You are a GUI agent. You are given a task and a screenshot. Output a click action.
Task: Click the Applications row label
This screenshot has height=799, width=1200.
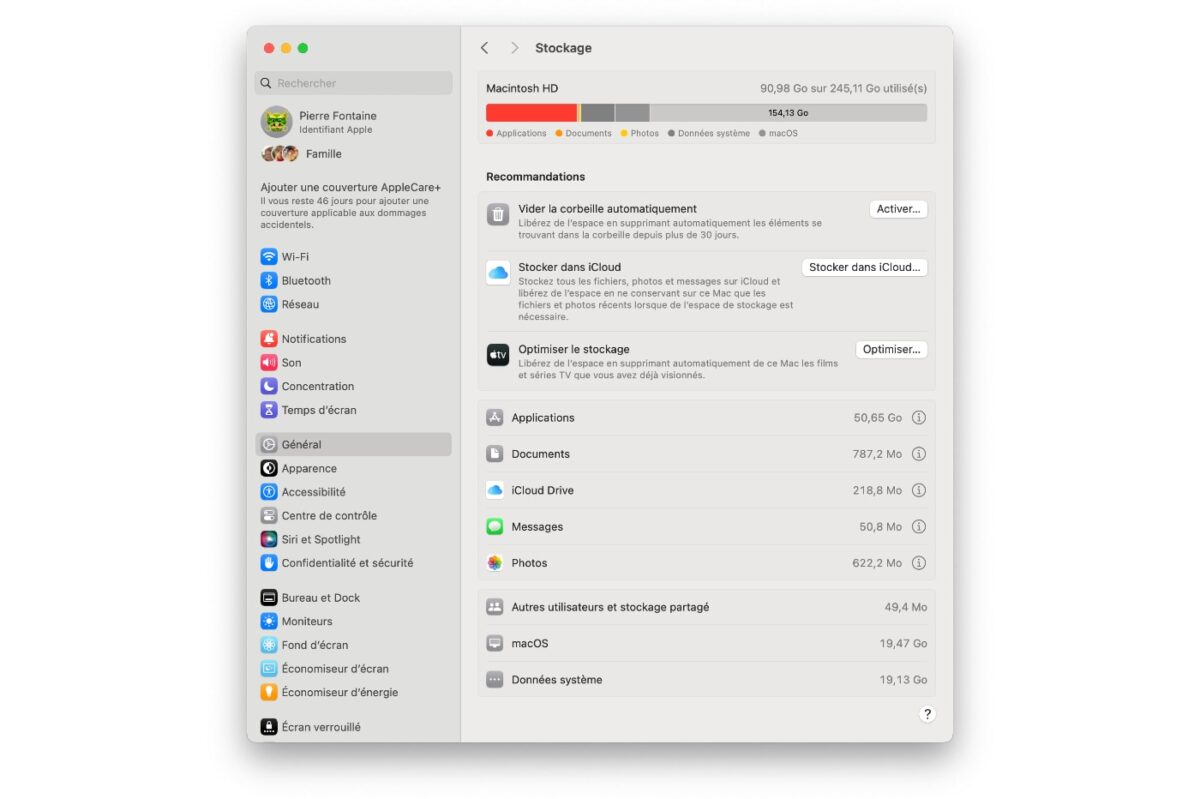click(x=543, y=418)
